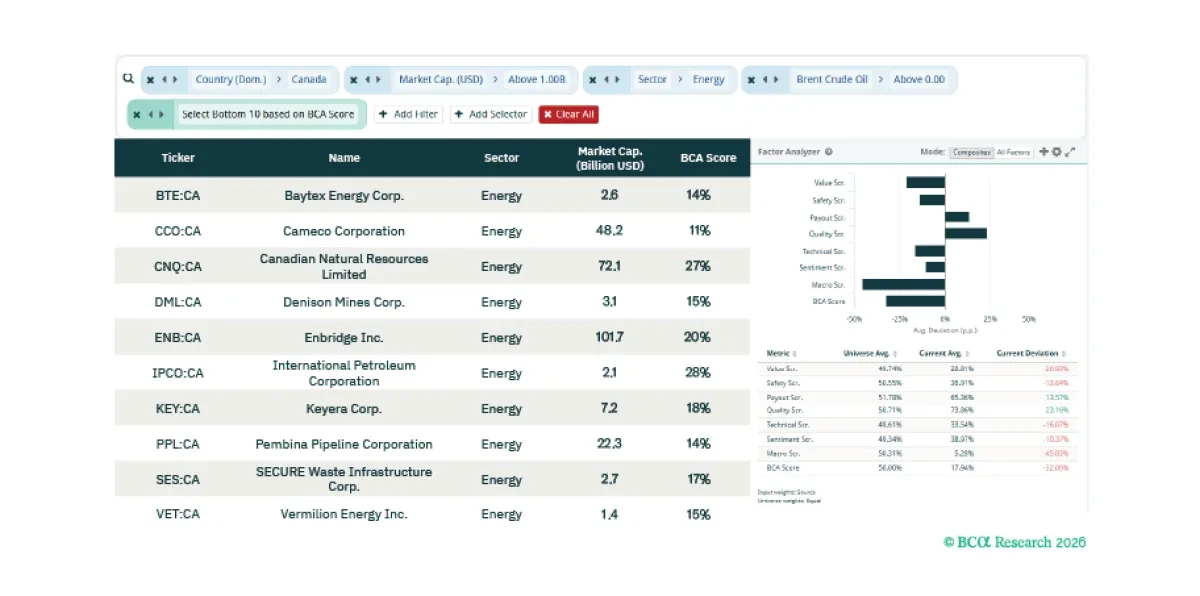Expand the Factor Analyzer to full screen
Image resolution: width=1200 pixels, height=596 pixels.
pyautogui.click(x=1070, y=152)
